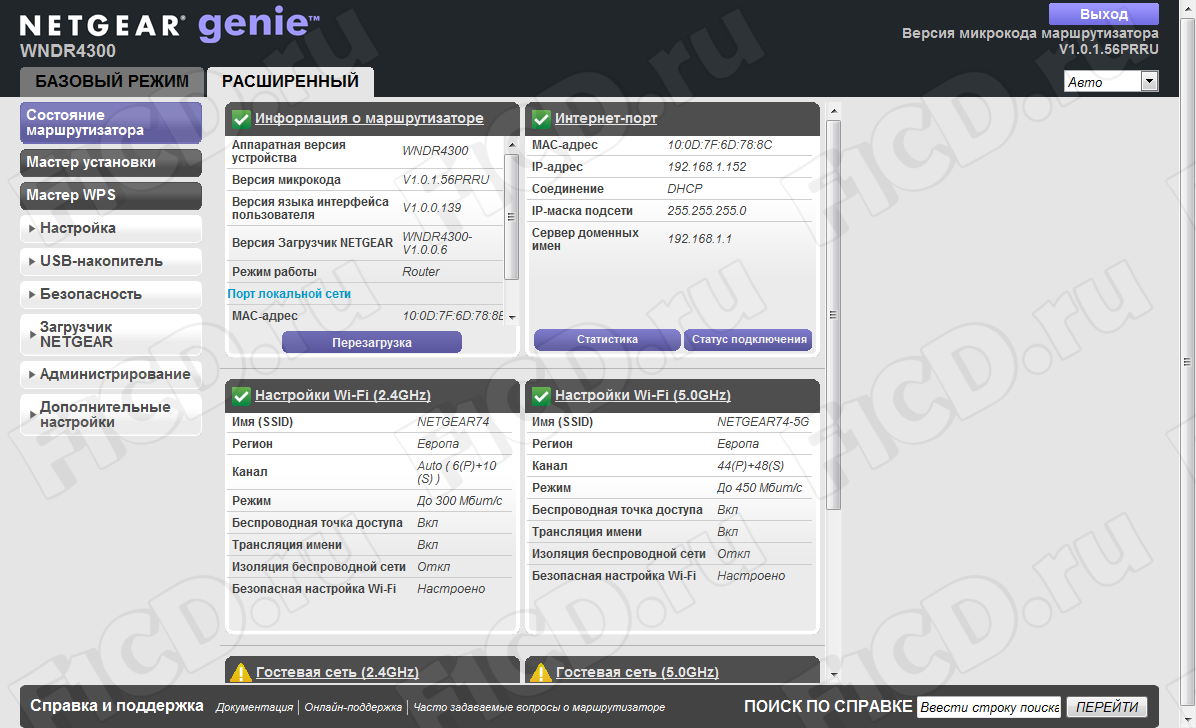This screenshot has height=728, width=1196.
Task: Open the Авто language dropdown
Action: tap(1111, 82)
